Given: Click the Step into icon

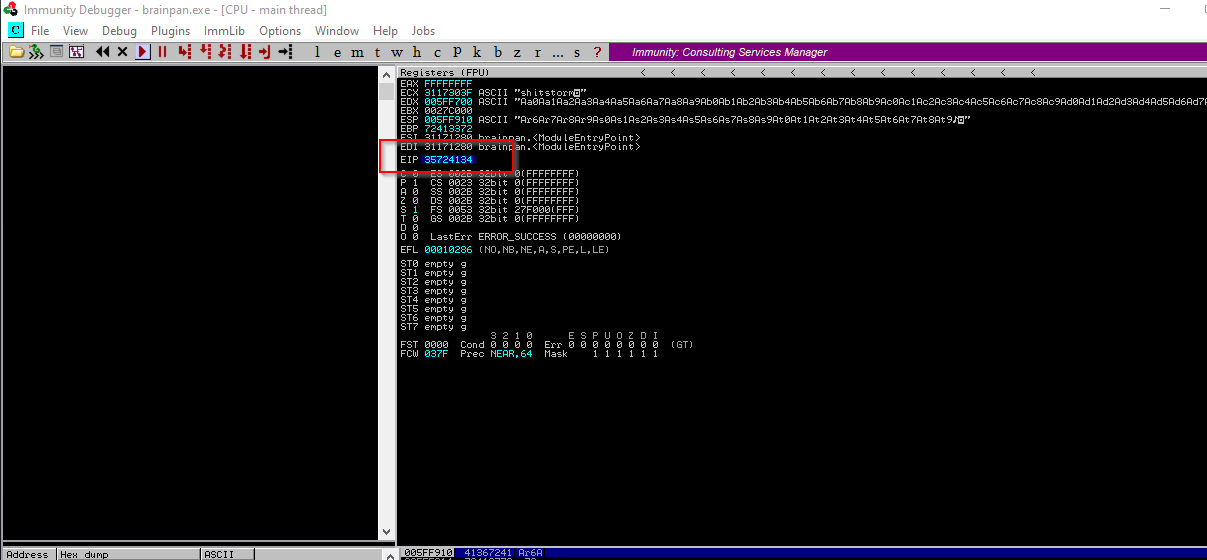Looking at the screenshot, I should click(185, 52).
